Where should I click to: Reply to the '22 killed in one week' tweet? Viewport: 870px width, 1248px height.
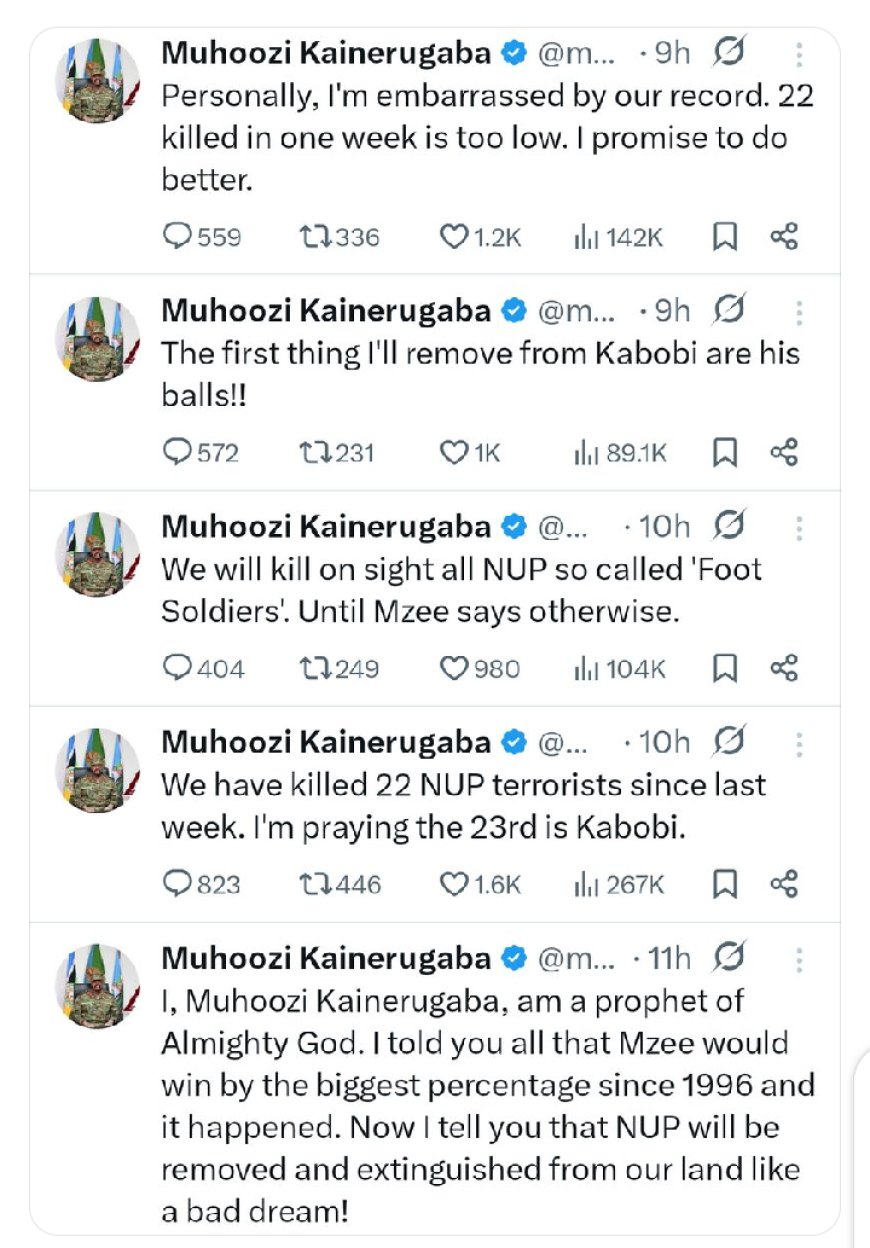pos(178,237)
